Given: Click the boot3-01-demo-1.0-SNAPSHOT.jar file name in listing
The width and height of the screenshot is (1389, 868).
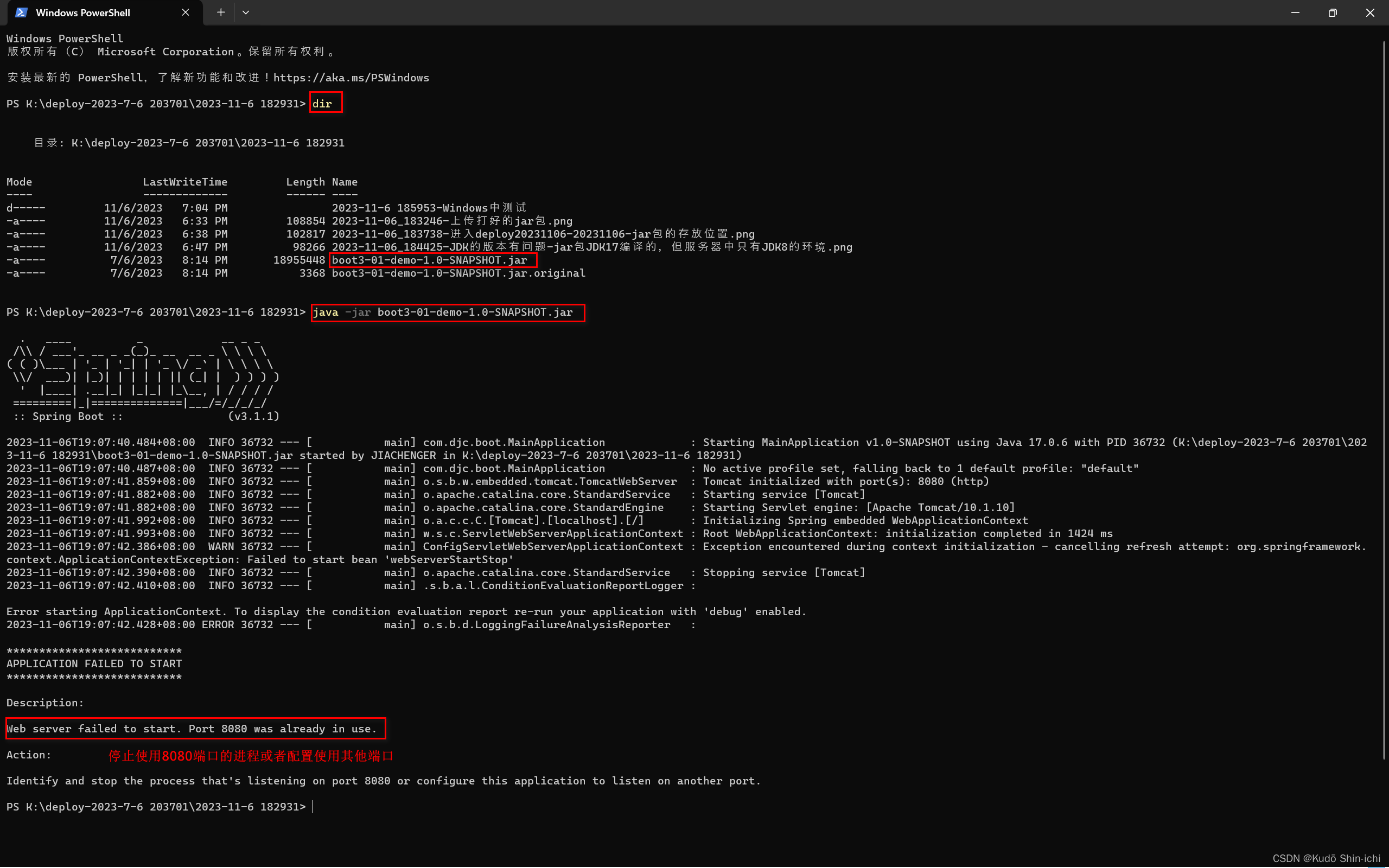Looking at the screenshot, I should [429, 260].
